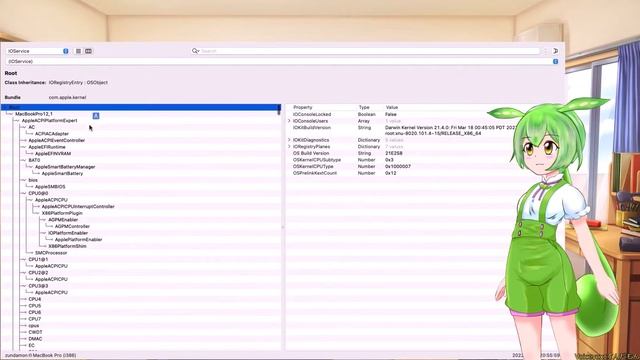Select the highlighted Root row
This screenshot has width=640, height=360.
(x=141, y=107)
